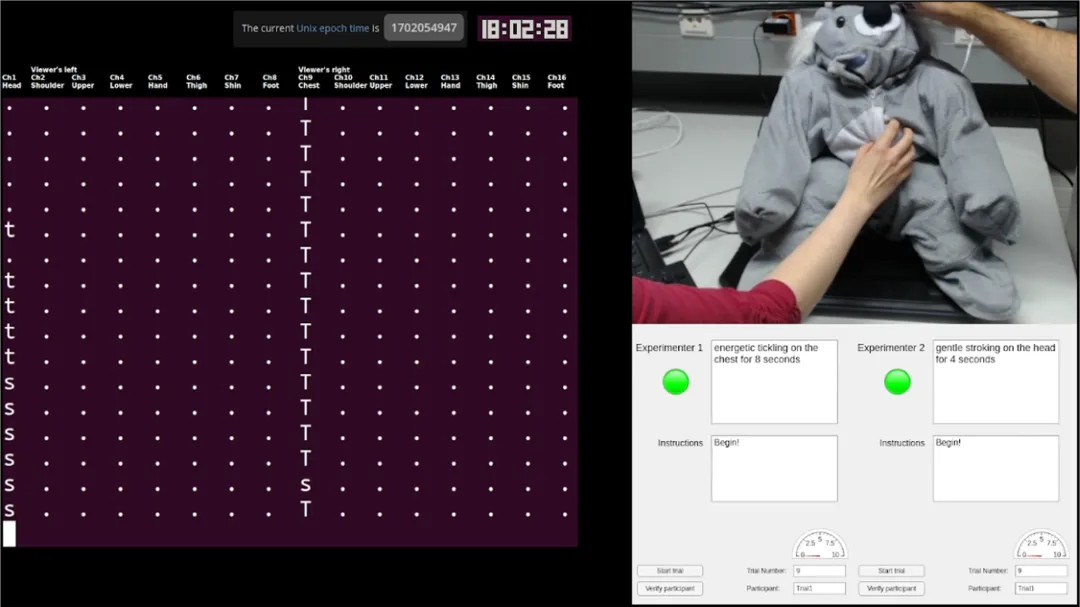Click the "Viewer's right" heading
Image resolution: width=1080 pixels, height=607 pixels.
324,70
